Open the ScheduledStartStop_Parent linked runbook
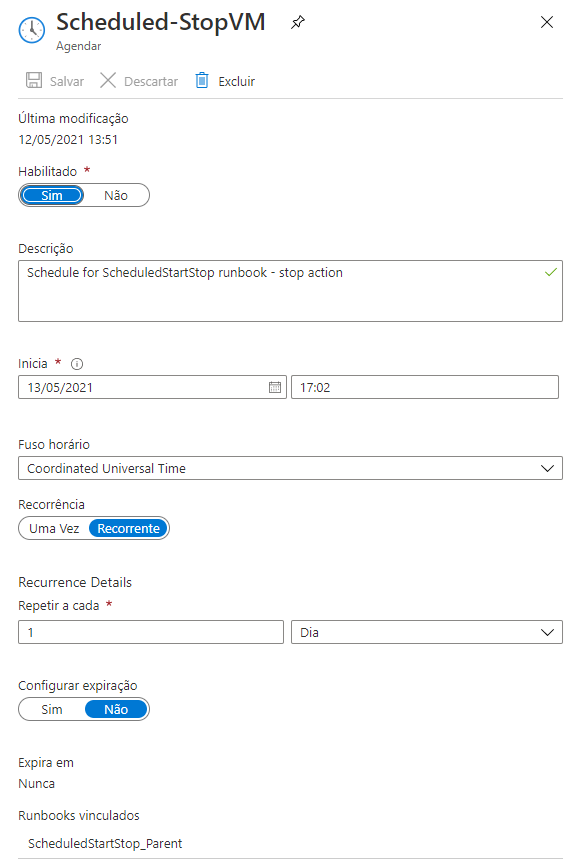 pos(105,844)
